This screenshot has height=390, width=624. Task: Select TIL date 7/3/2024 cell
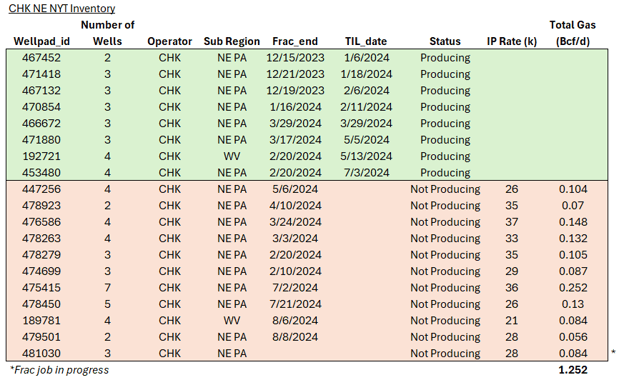point(366,173)
